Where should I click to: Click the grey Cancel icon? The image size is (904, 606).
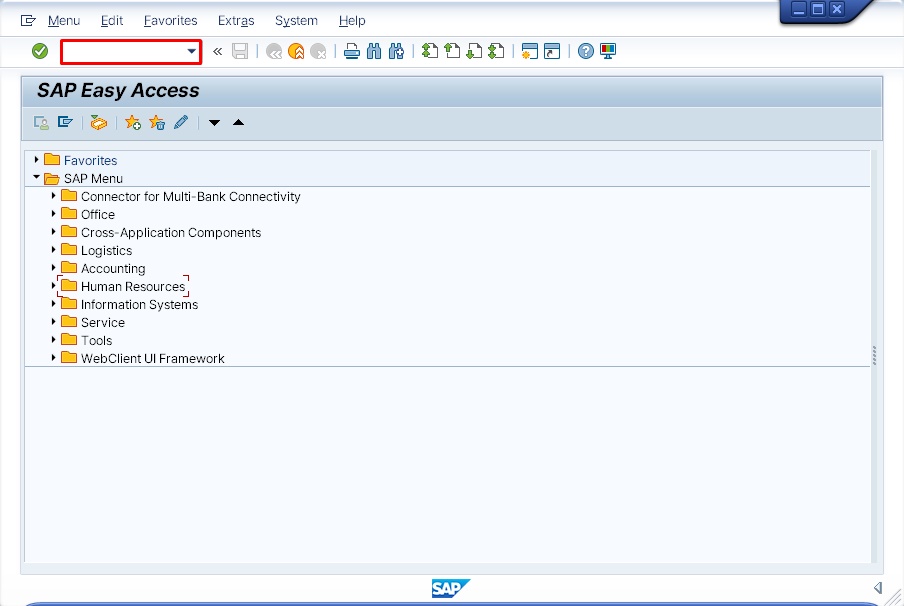tap(318, 51)
